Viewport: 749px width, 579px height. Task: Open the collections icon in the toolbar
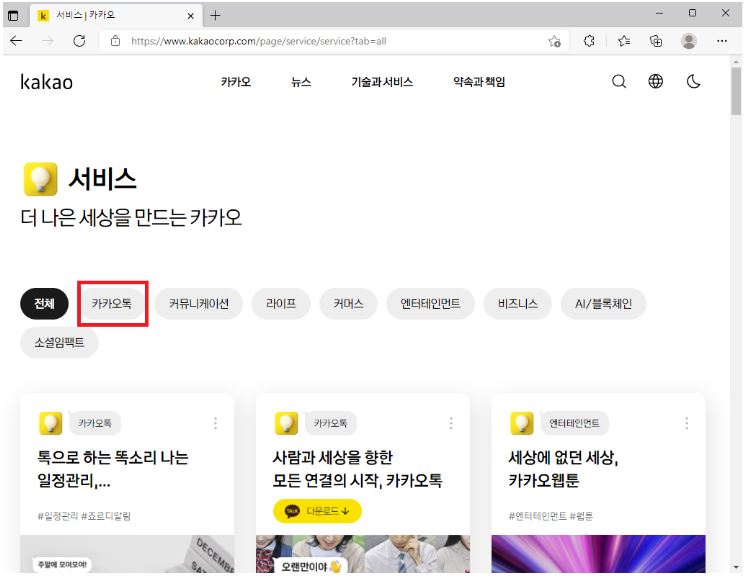[656, 41]
